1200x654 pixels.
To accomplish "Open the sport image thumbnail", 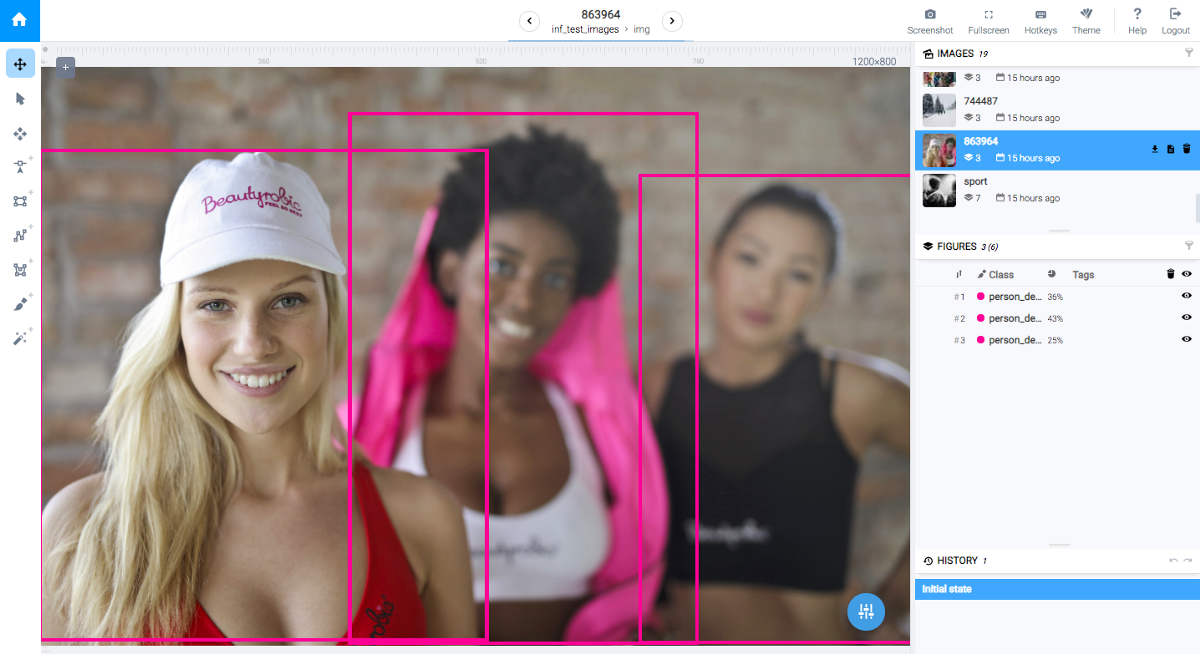I will tap(939, 190).
